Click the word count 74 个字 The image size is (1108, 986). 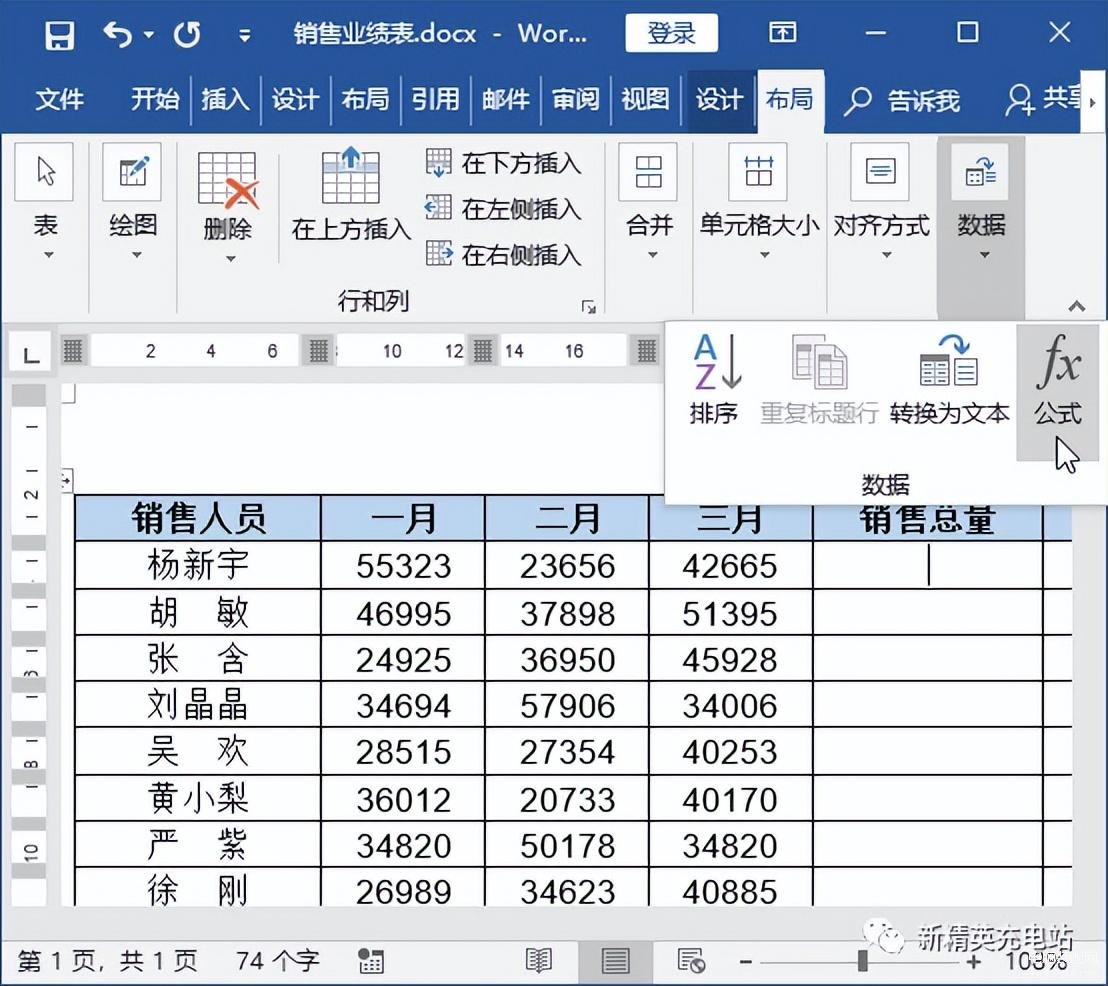(278, 961)
